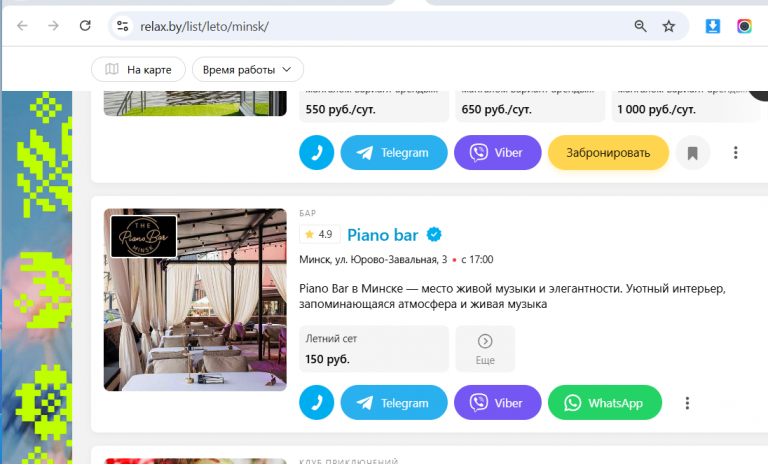Viewport: 768px width, 464px height.
Task: Open site information icon in address bar
Action: click(122, 26)
